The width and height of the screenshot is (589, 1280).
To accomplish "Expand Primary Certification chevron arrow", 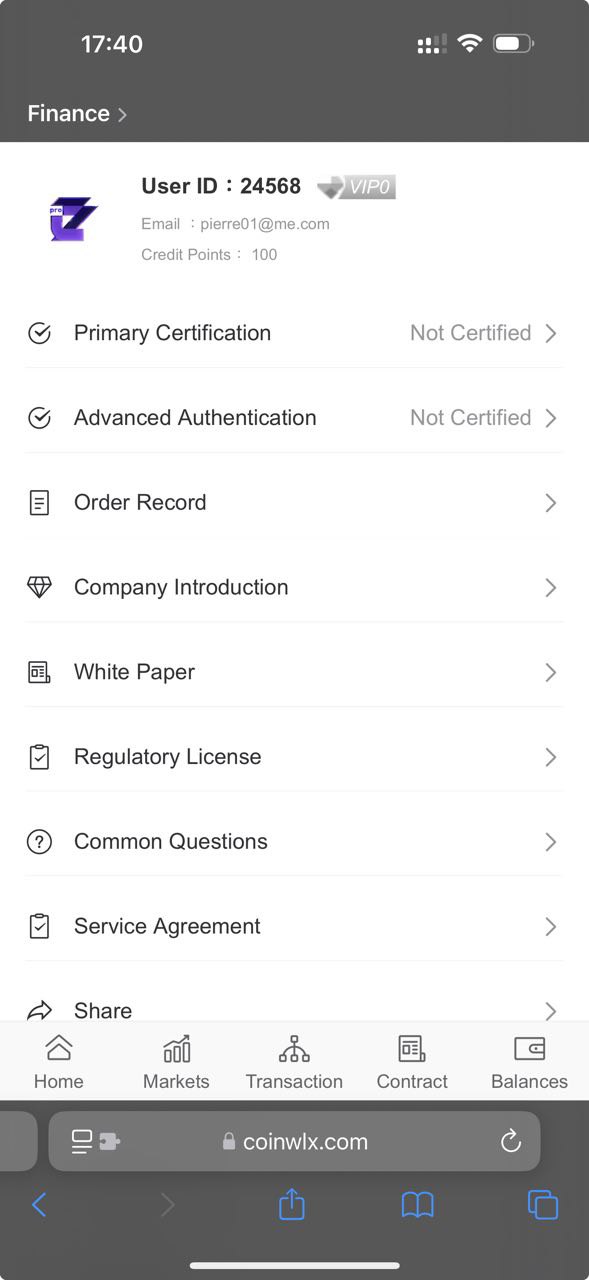I will click(x=551, y=333).
